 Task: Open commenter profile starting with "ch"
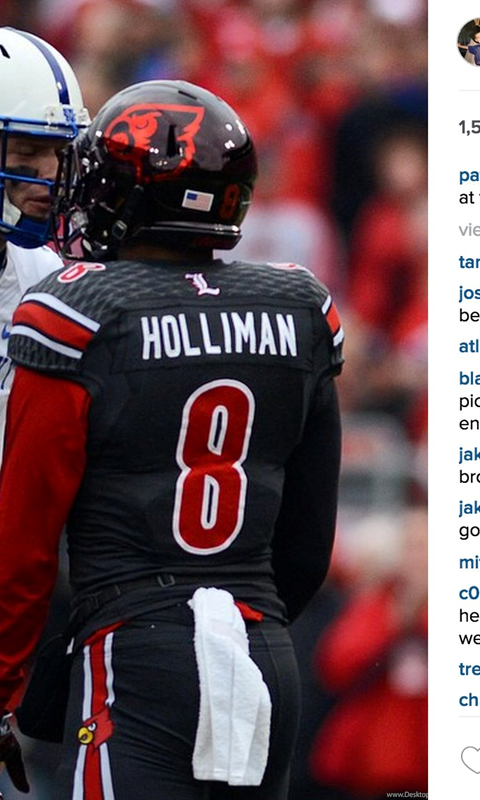click(469, 700)
